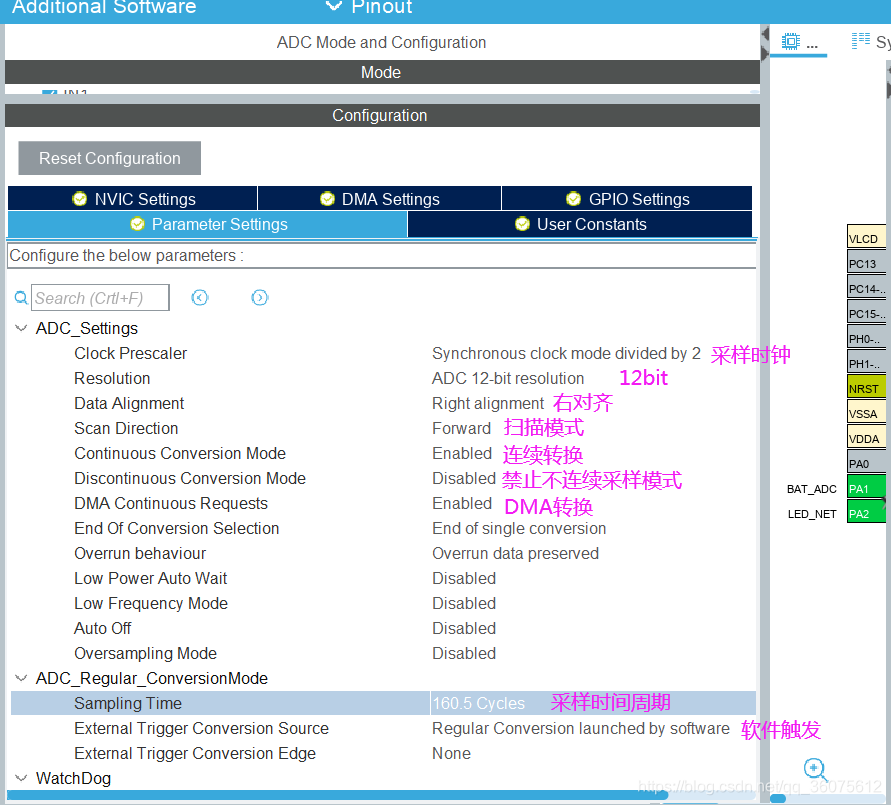Screen dimensions: 891x805
Task: Collapse the ADC_Settings section
Action: pyautogui.click(x=21, y=328)
